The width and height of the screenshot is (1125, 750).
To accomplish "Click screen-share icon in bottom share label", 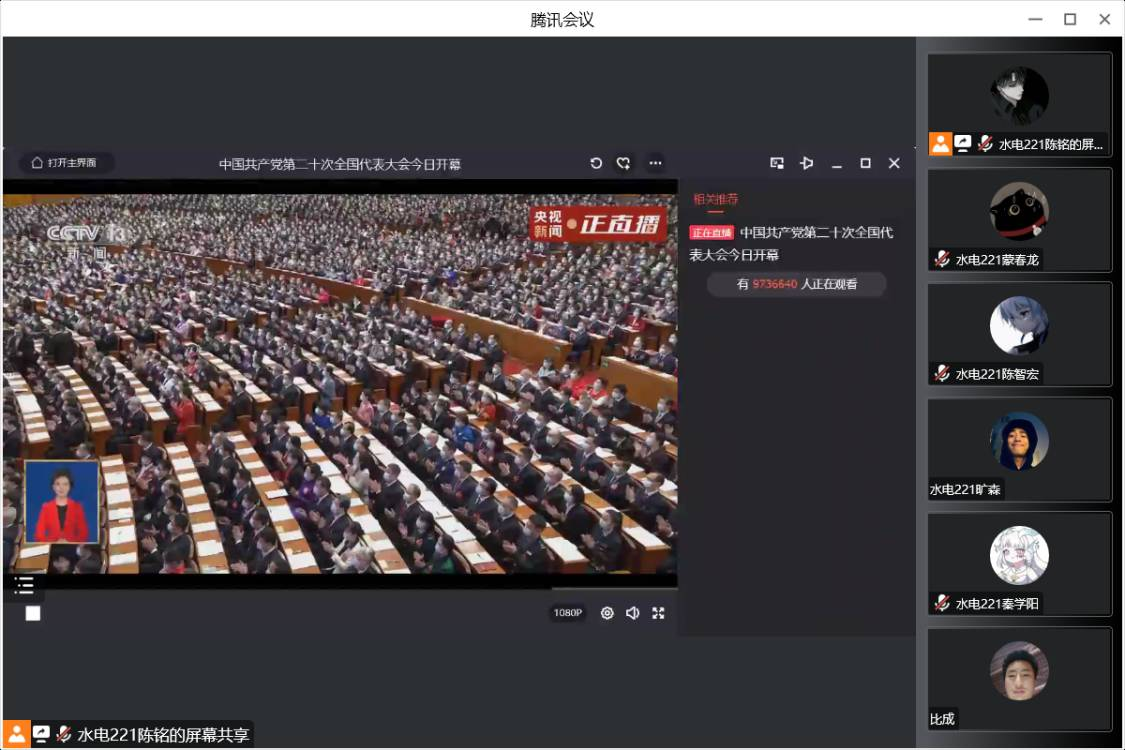I will [41, 733].
